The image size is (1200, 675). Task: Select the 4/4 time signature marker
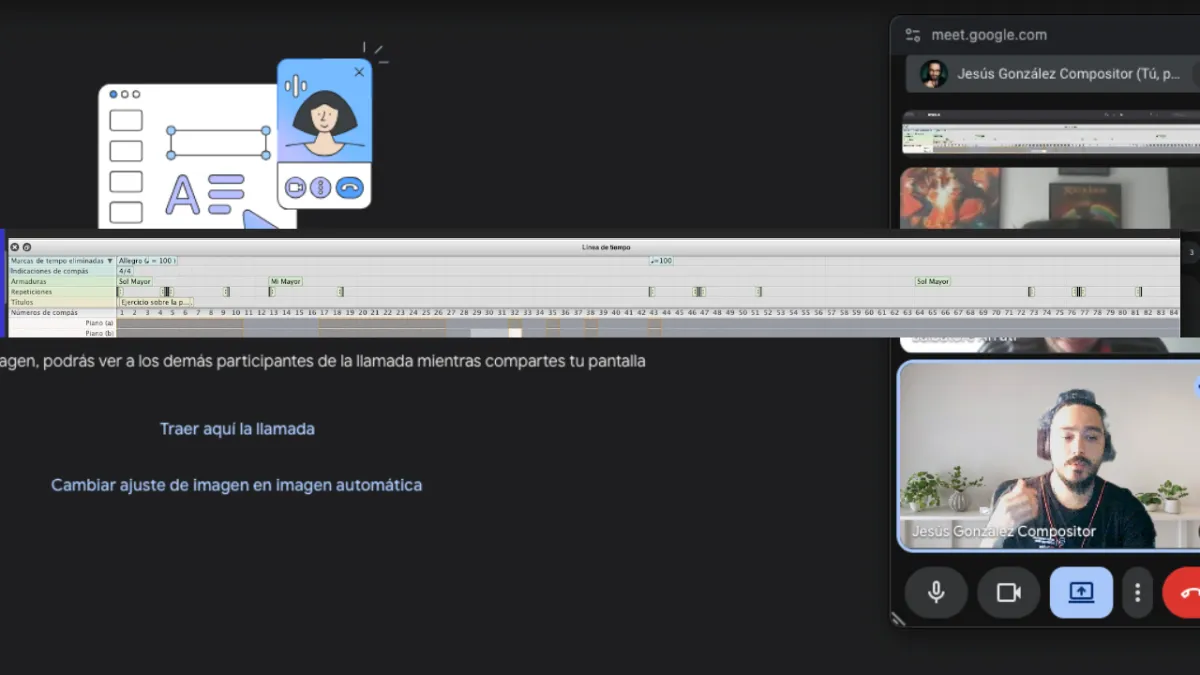[x=125, y=271]
